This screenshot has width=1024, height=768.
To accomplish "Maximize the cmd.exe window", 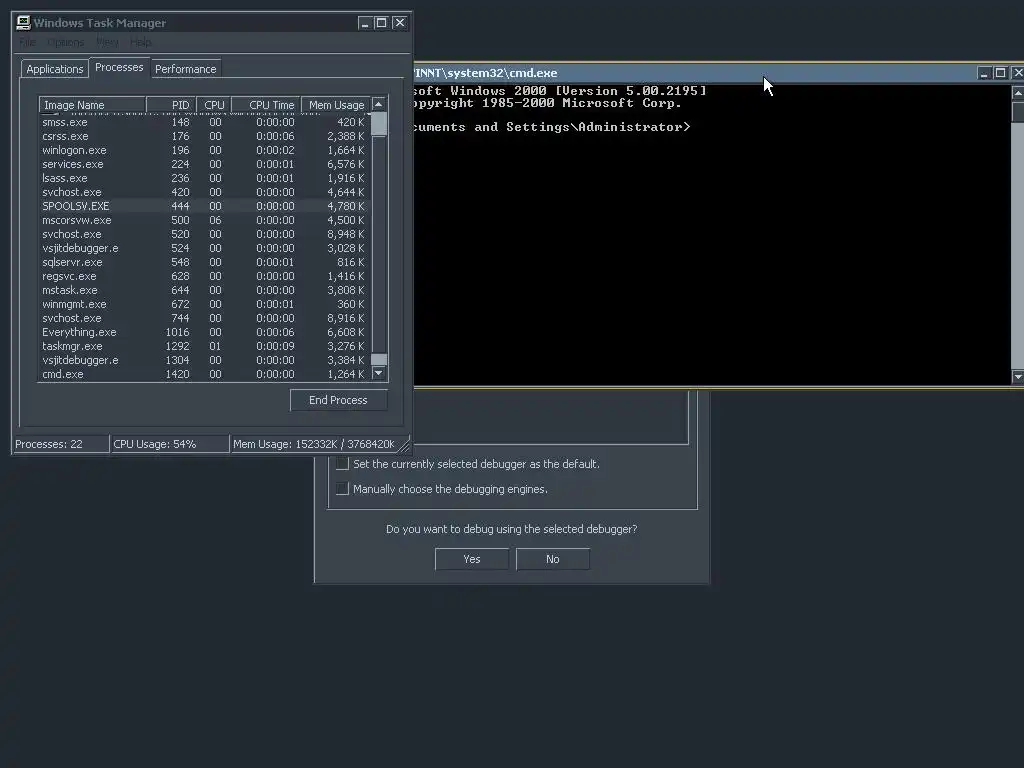I will tap(1000, 73).
